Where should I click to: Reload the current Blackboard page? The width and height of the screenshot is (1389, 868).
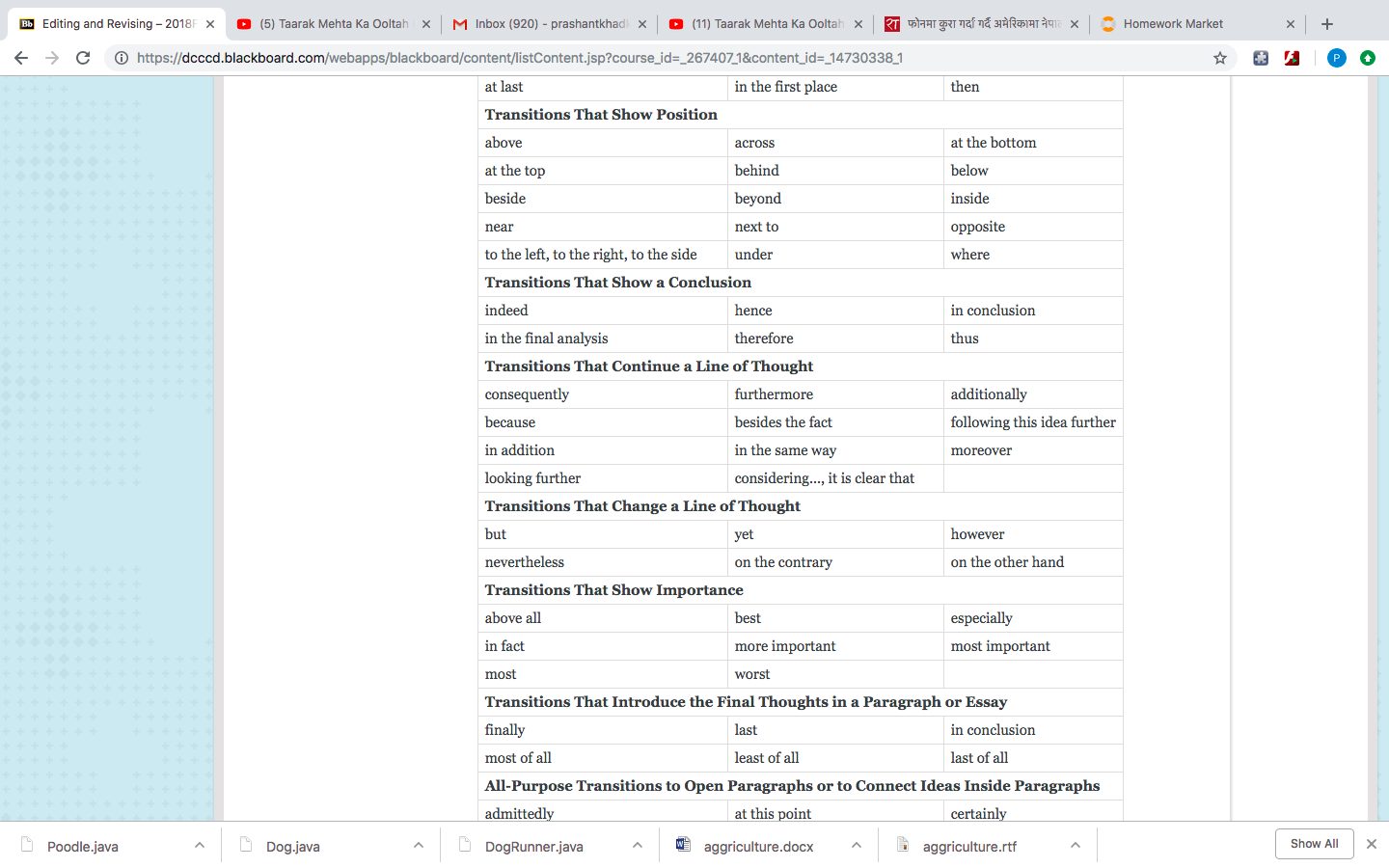click(83, 58)
